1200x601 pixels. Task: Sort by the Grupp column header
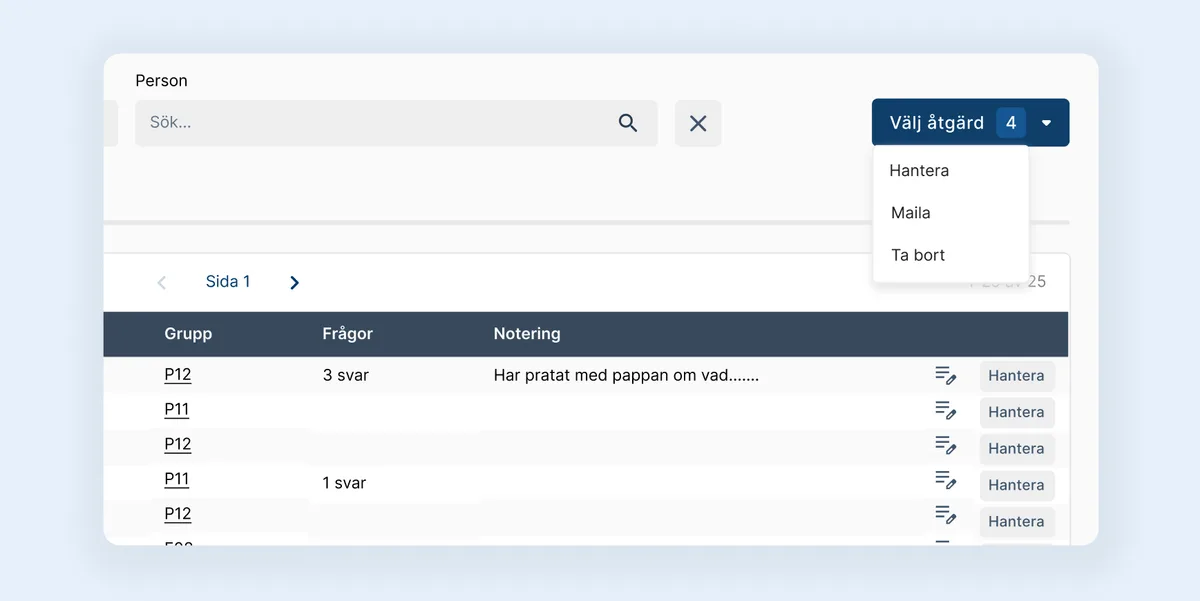[188, 334]
